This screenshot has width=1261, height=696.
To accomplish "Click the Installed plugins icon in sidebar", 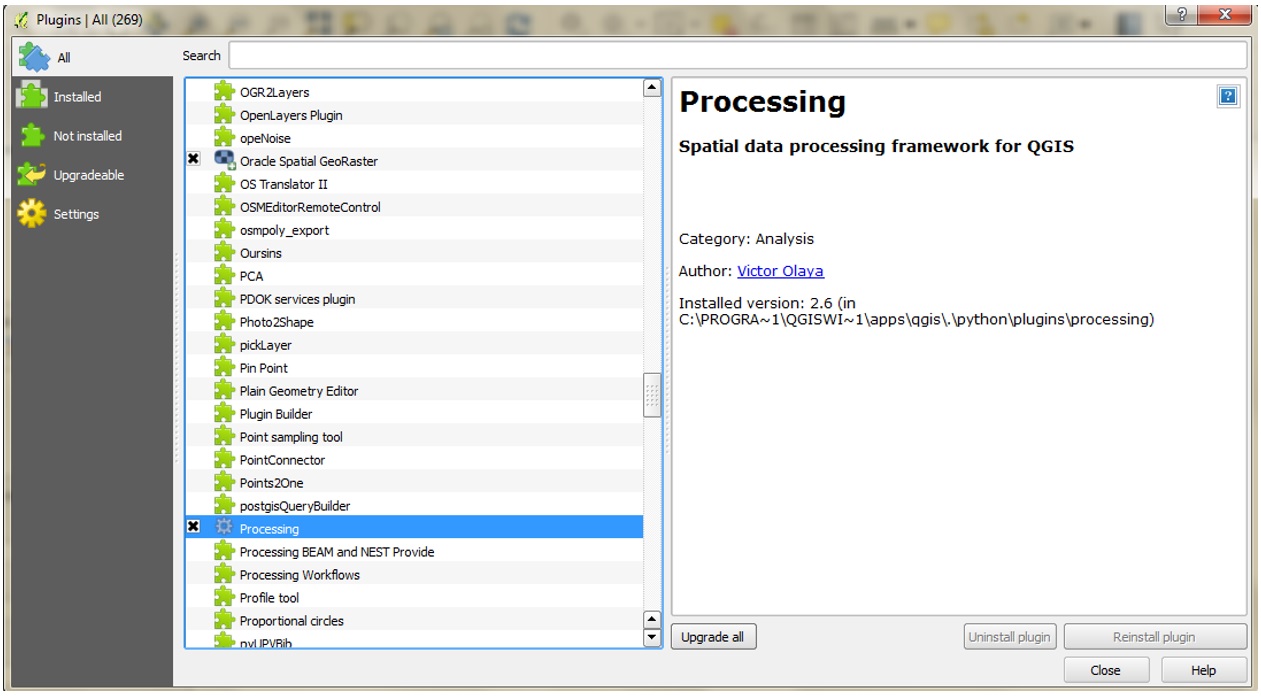I will 32,96.
